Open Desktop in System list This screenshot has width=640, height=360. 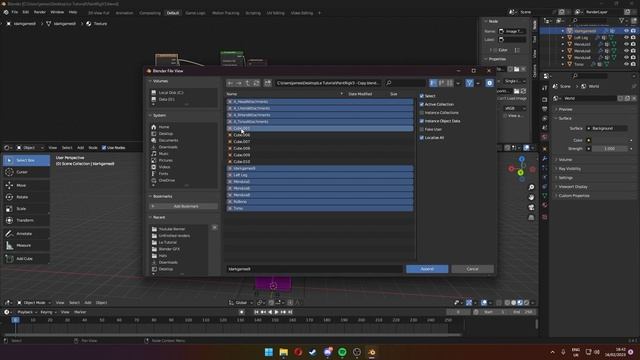coord(166,134)
